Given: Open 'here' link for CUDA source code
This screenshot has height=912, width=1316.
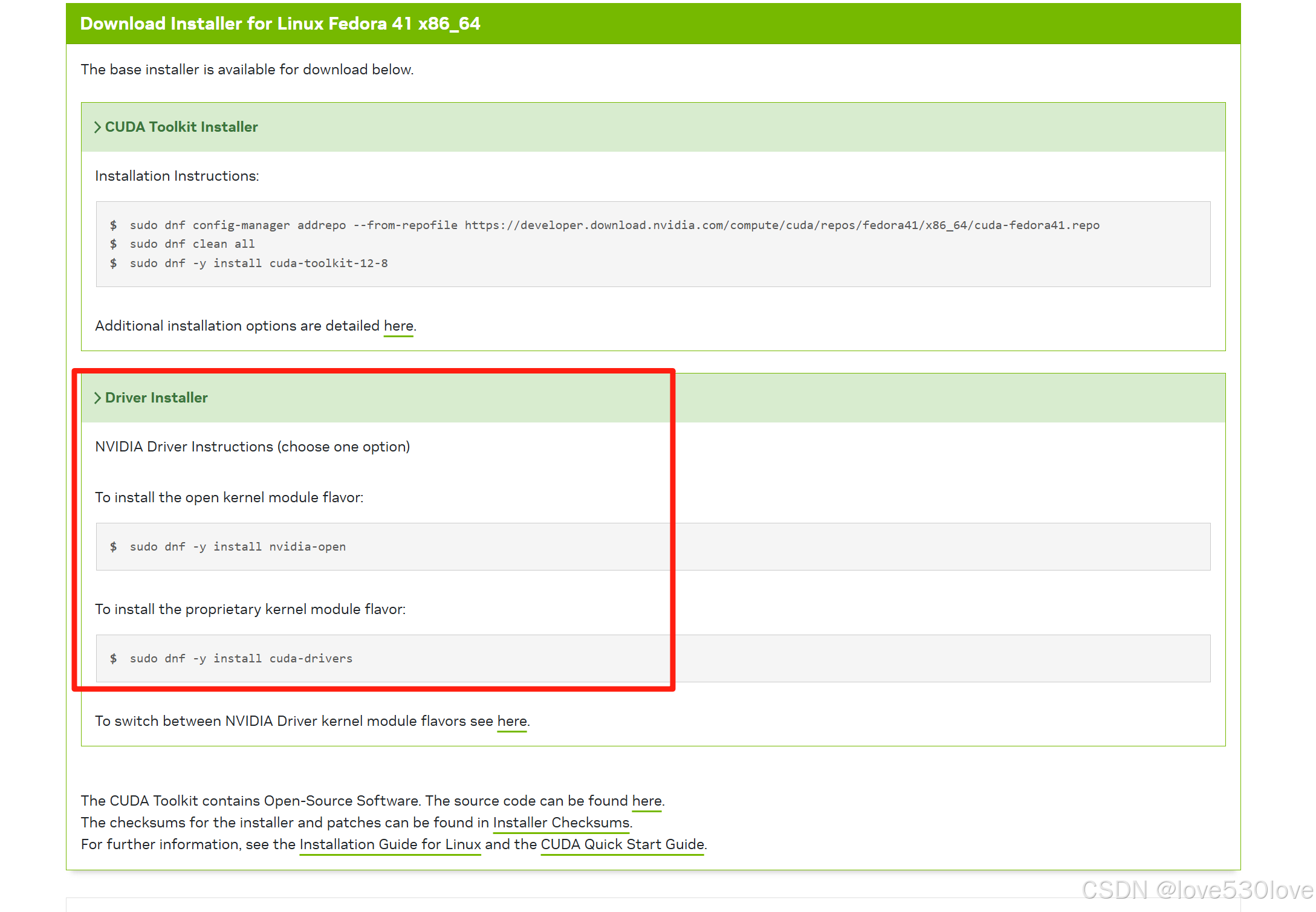Looking at the screenshot, I should click(647, 801).
